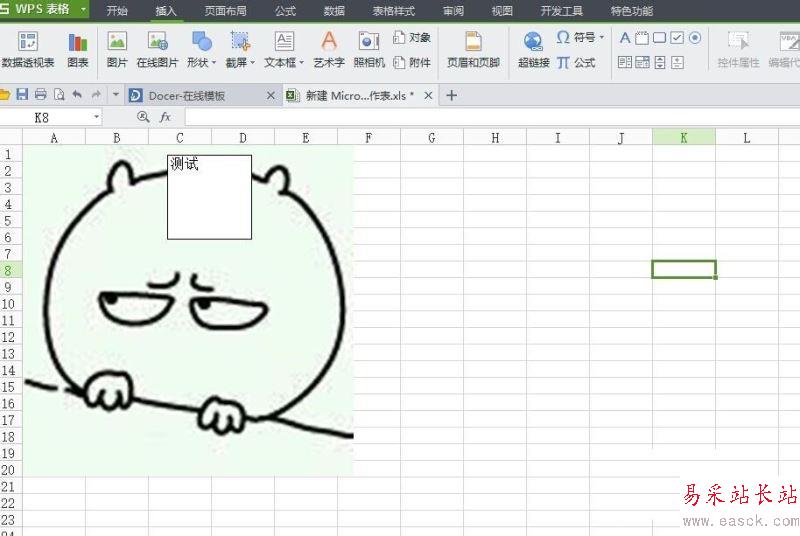The image size is (800, 536).
Task: Select the Group Box form control
Action: [642, 38]
